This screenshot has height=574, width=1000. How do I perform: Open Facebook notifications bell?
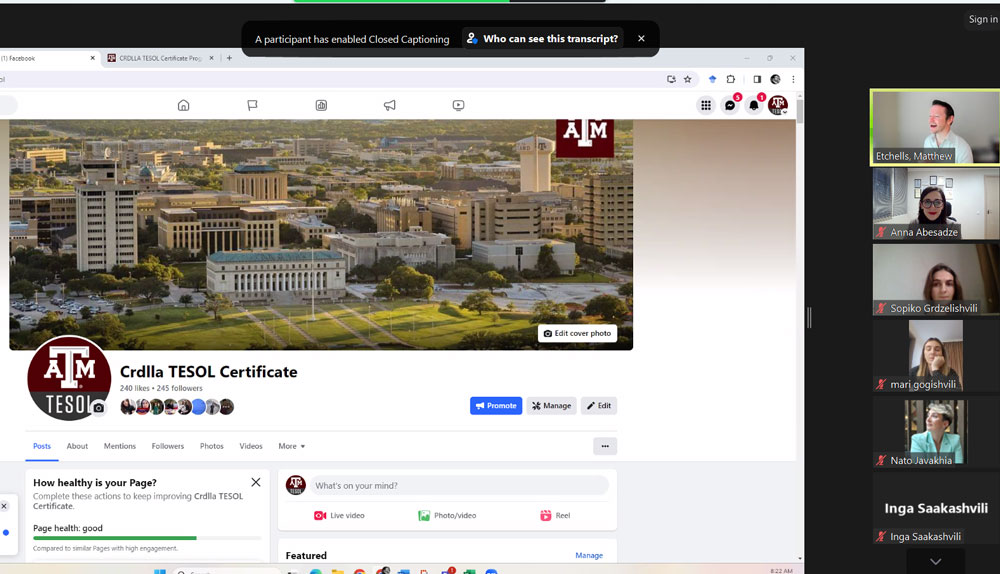(x=754, y=105)
